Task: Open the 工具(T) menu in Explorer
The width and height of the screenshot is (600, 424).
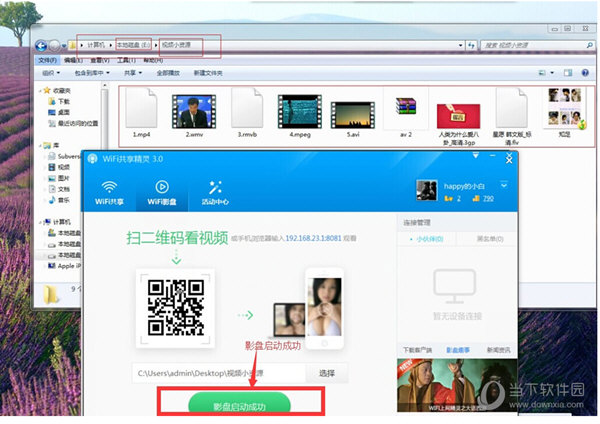Action: (126, 60)
